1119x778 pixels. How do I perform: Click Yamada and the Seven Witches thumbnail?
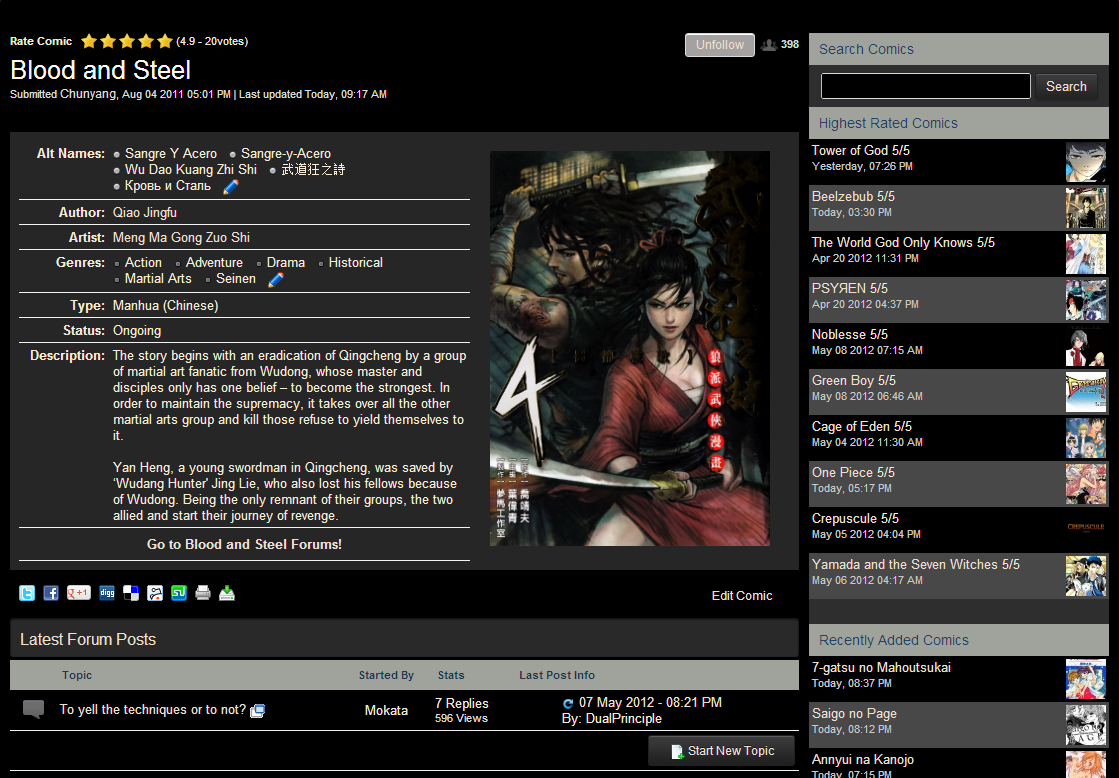(1085, 576)
